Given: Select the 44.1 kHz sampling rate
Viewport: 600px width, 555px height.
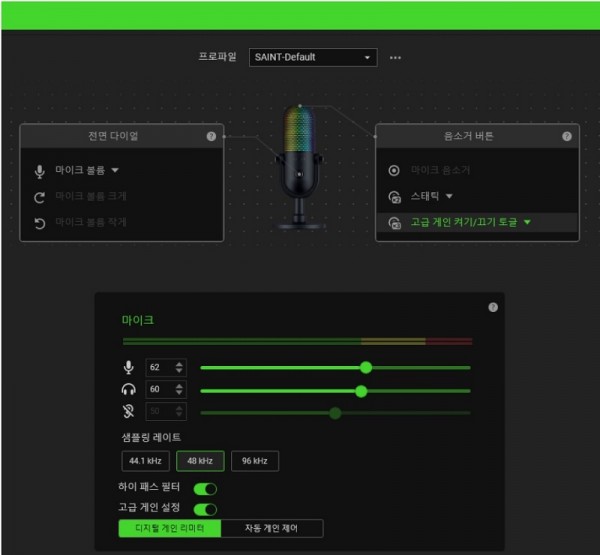Looking at the screenshot, I should coord(144,461).
